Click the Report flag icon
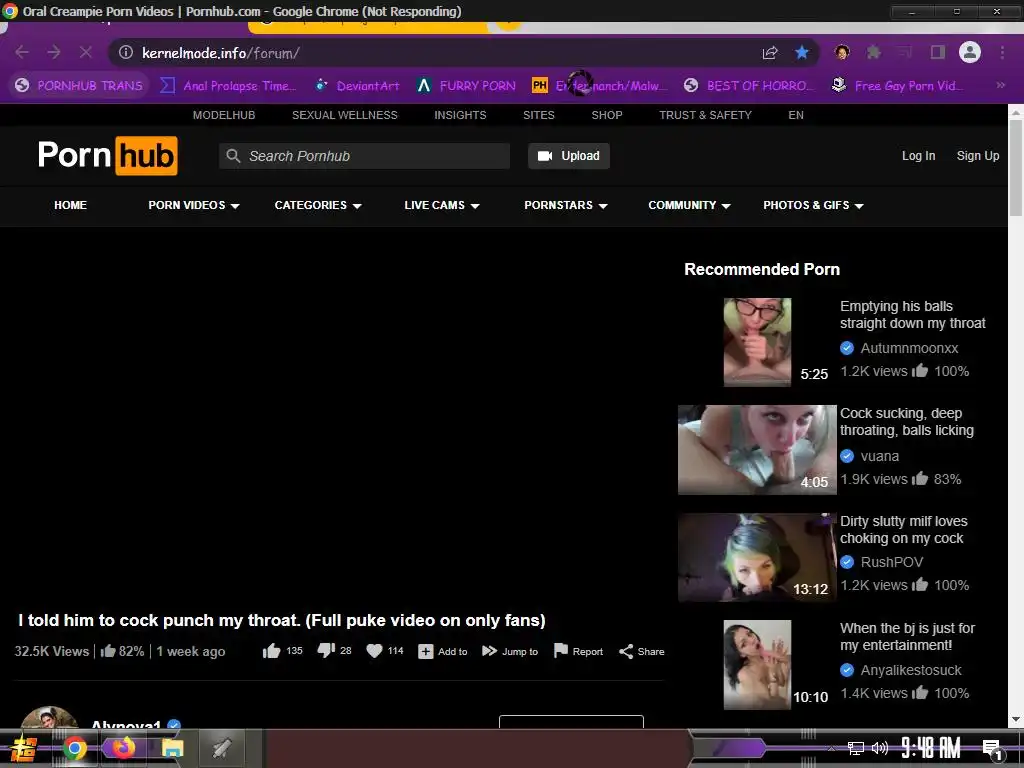 pos(560,650)
